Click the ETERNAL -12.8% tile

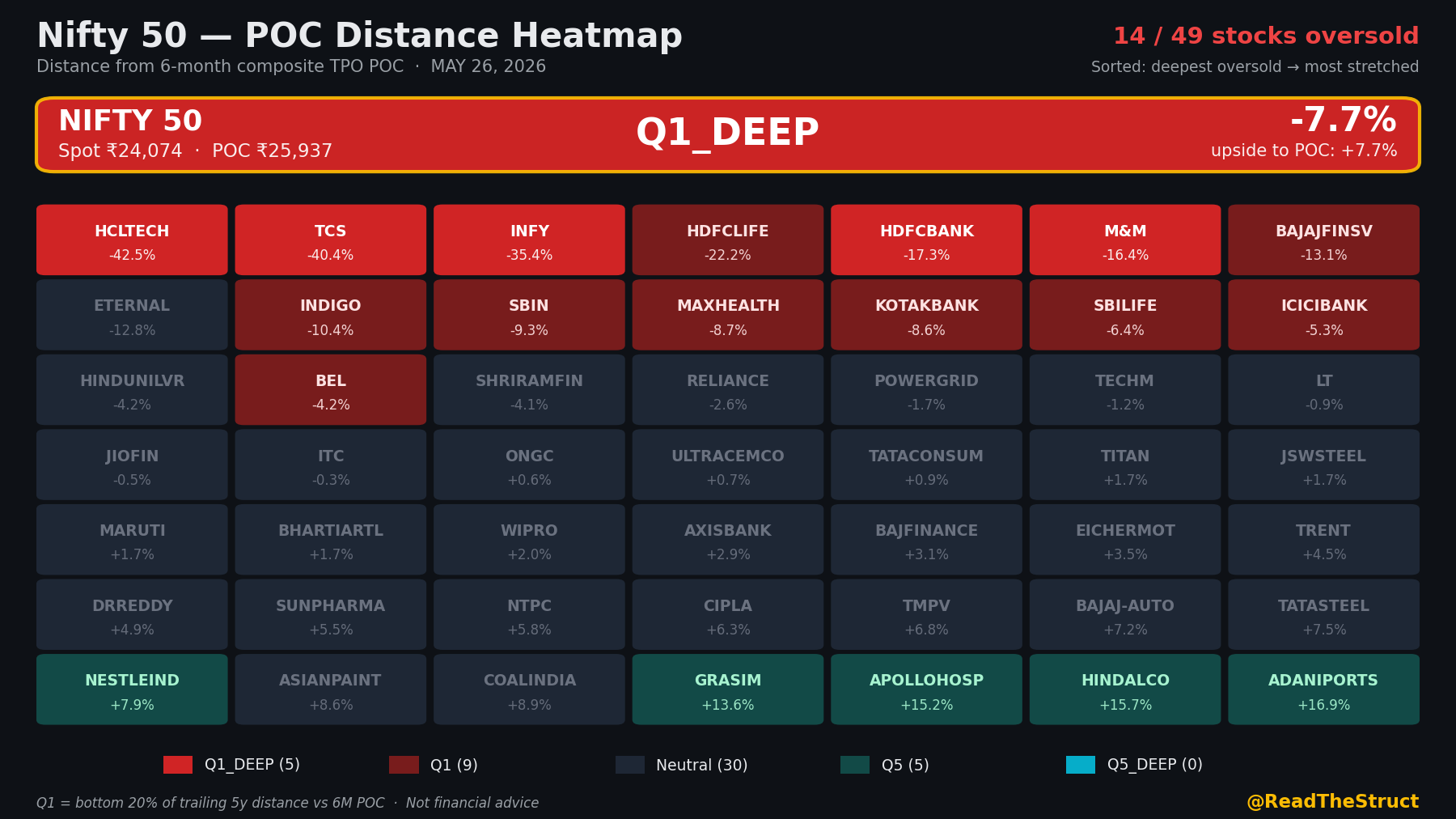(x=132, y=315)
